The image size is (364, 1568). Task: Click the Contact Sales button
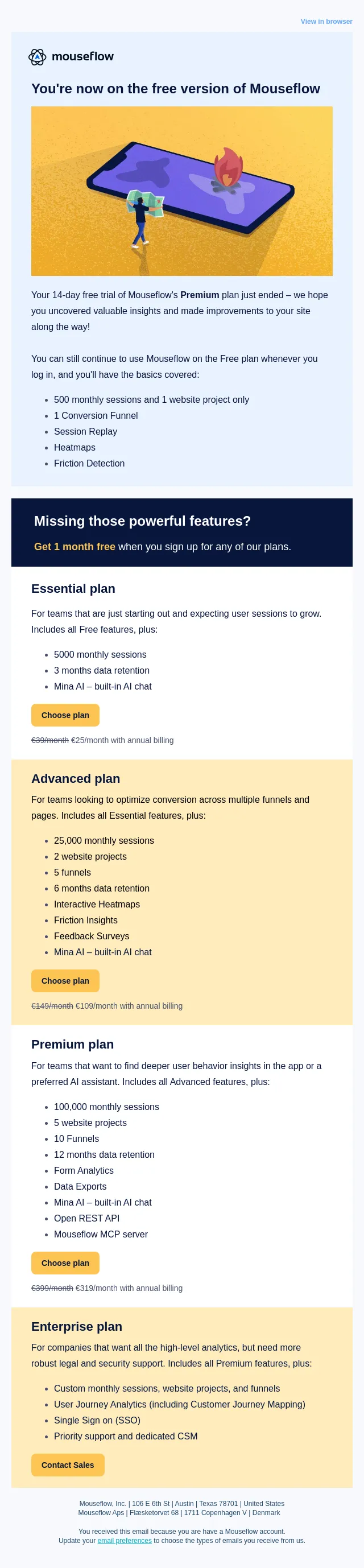tap(68, 1465)
